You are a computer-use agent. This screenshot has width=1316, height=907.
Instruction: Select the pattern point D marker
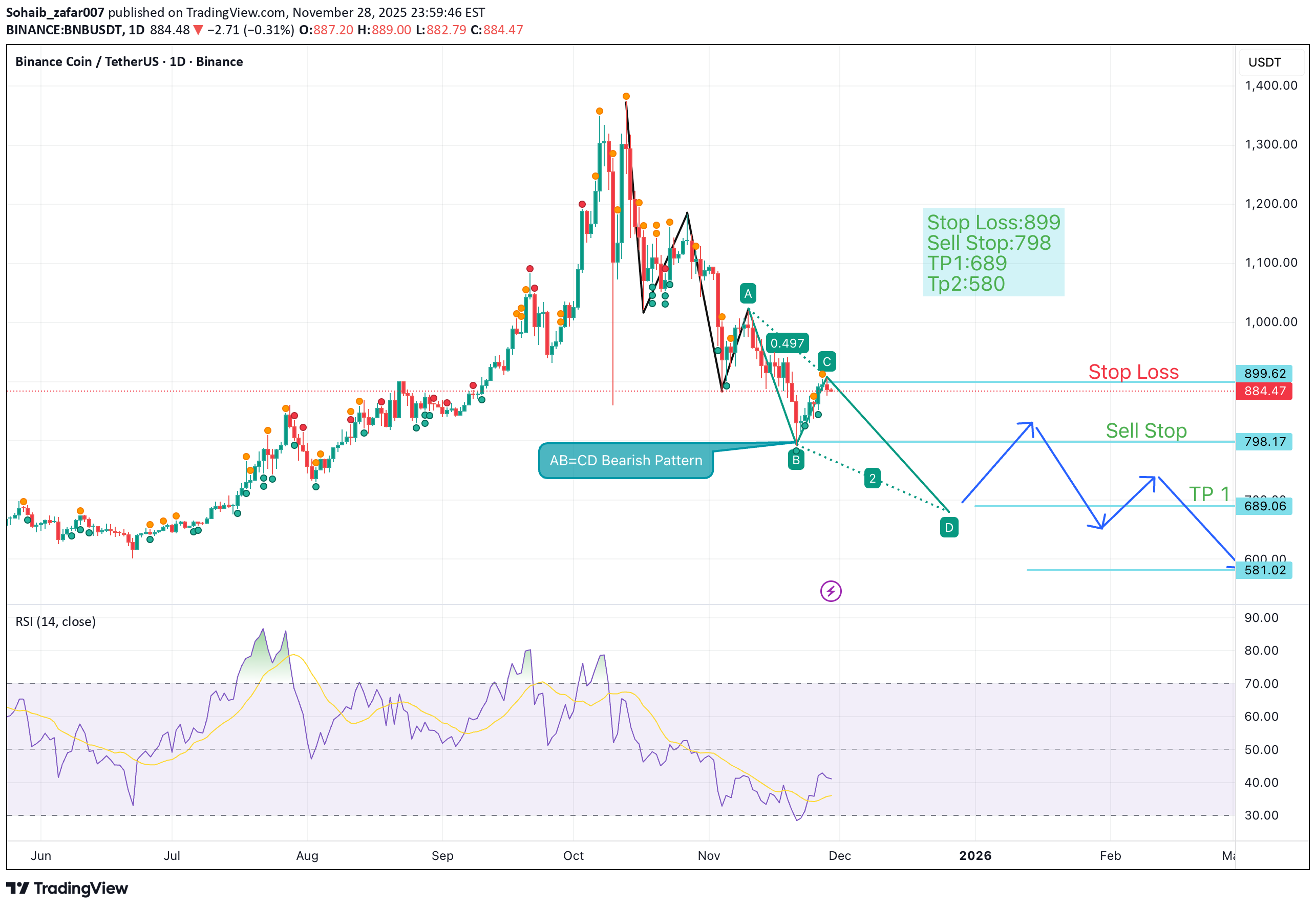[x=949, y=527]
